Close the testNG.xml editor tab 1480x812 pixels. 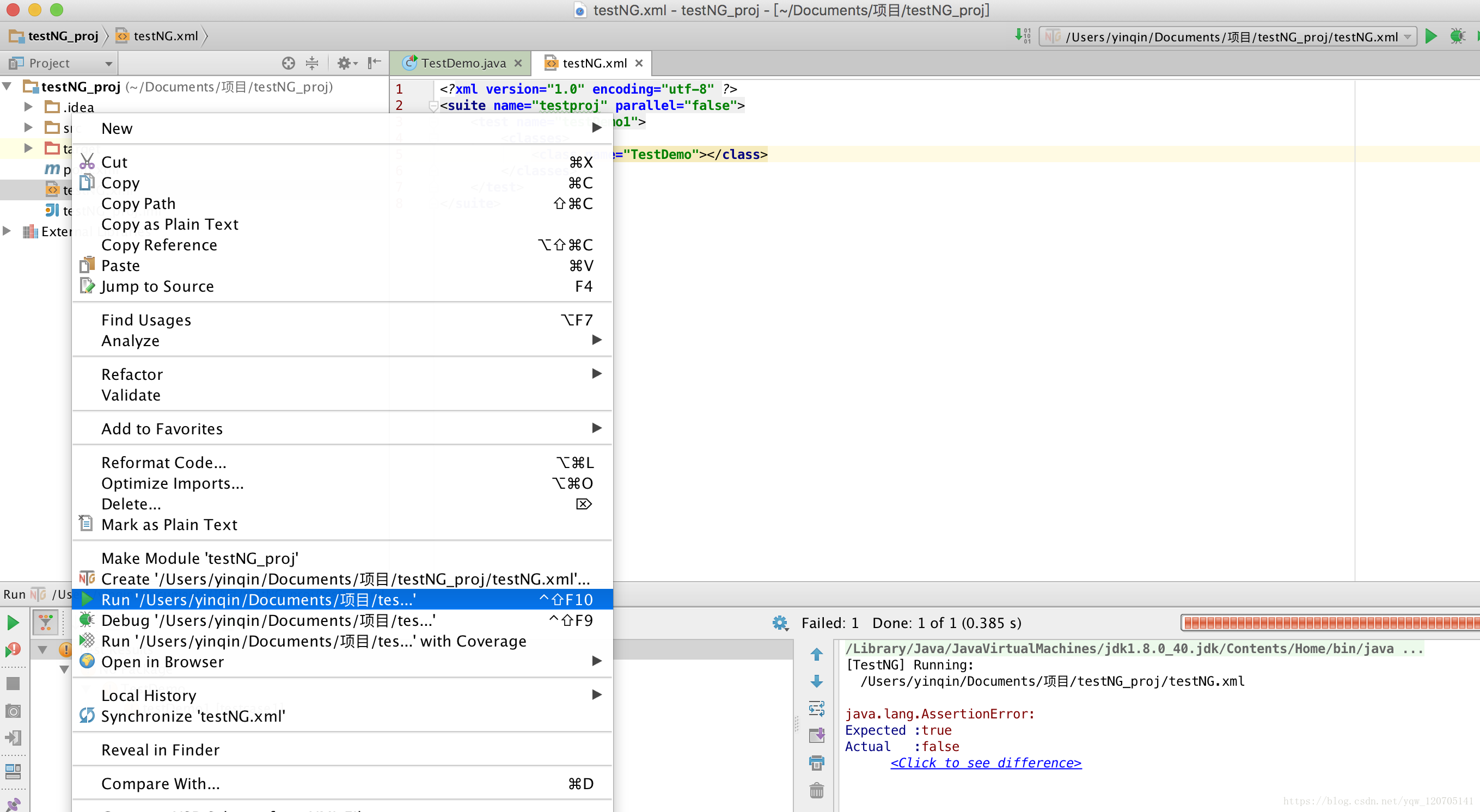[x=639, y=63]
